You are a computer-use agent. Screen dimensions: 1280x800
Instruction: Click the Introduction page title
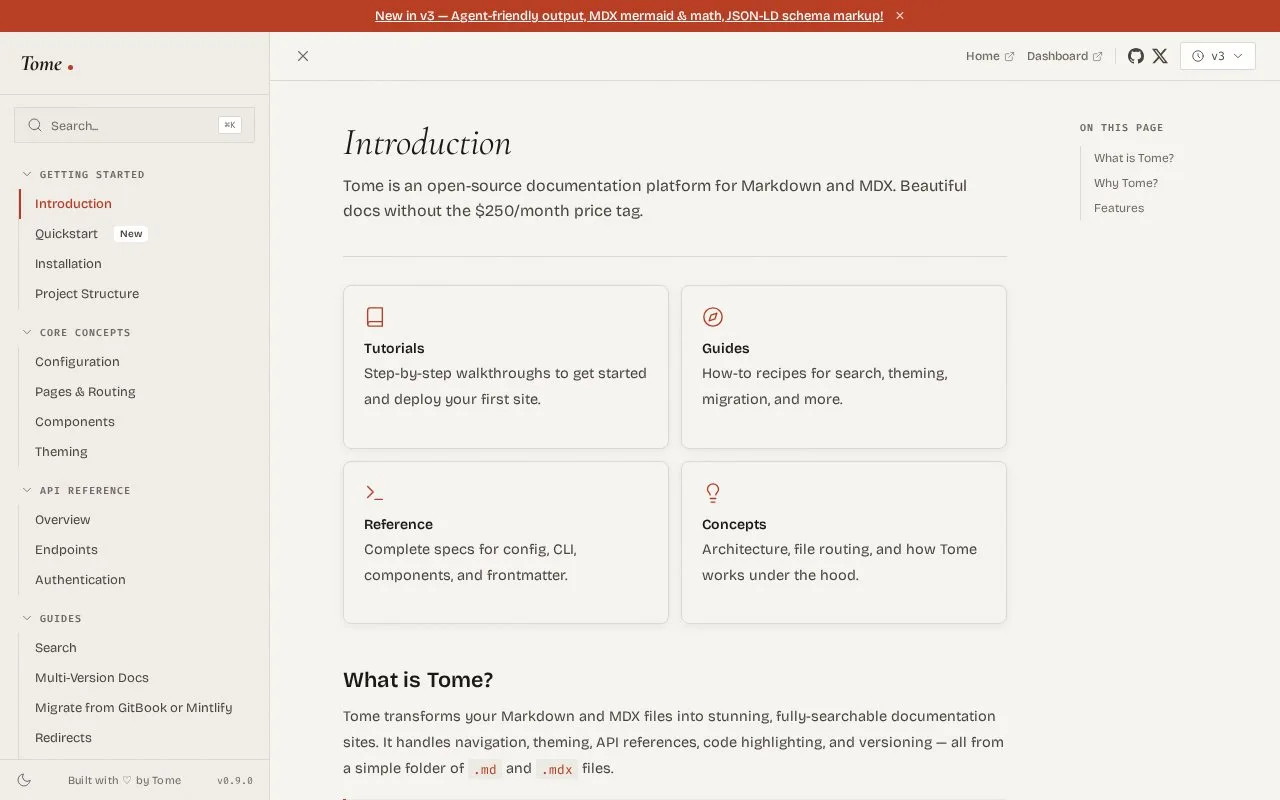click(x=427, y=143)
